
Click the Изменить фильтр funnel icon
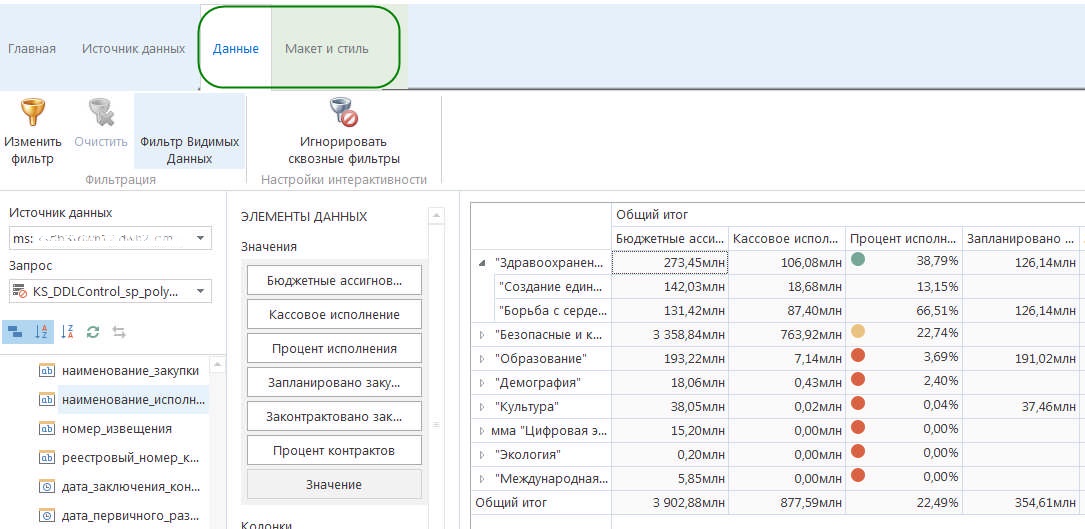pos(33,112)
